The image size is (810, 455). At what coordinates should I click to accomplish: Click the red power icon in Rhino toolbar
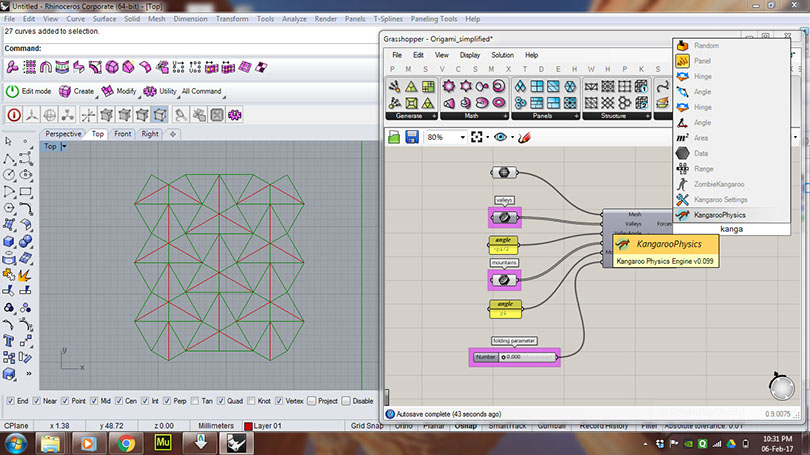pos(14,115)
